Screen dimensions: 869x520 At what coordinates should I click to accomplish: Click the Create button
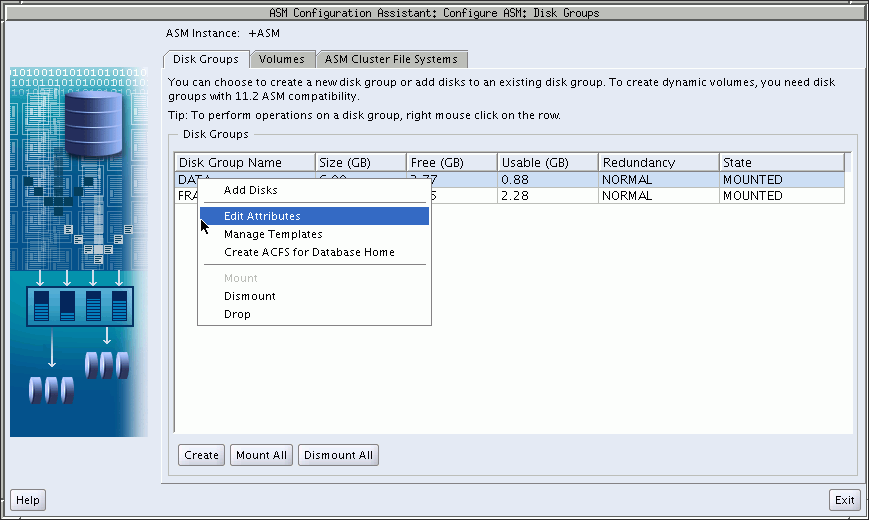click(x=201, y=455)
